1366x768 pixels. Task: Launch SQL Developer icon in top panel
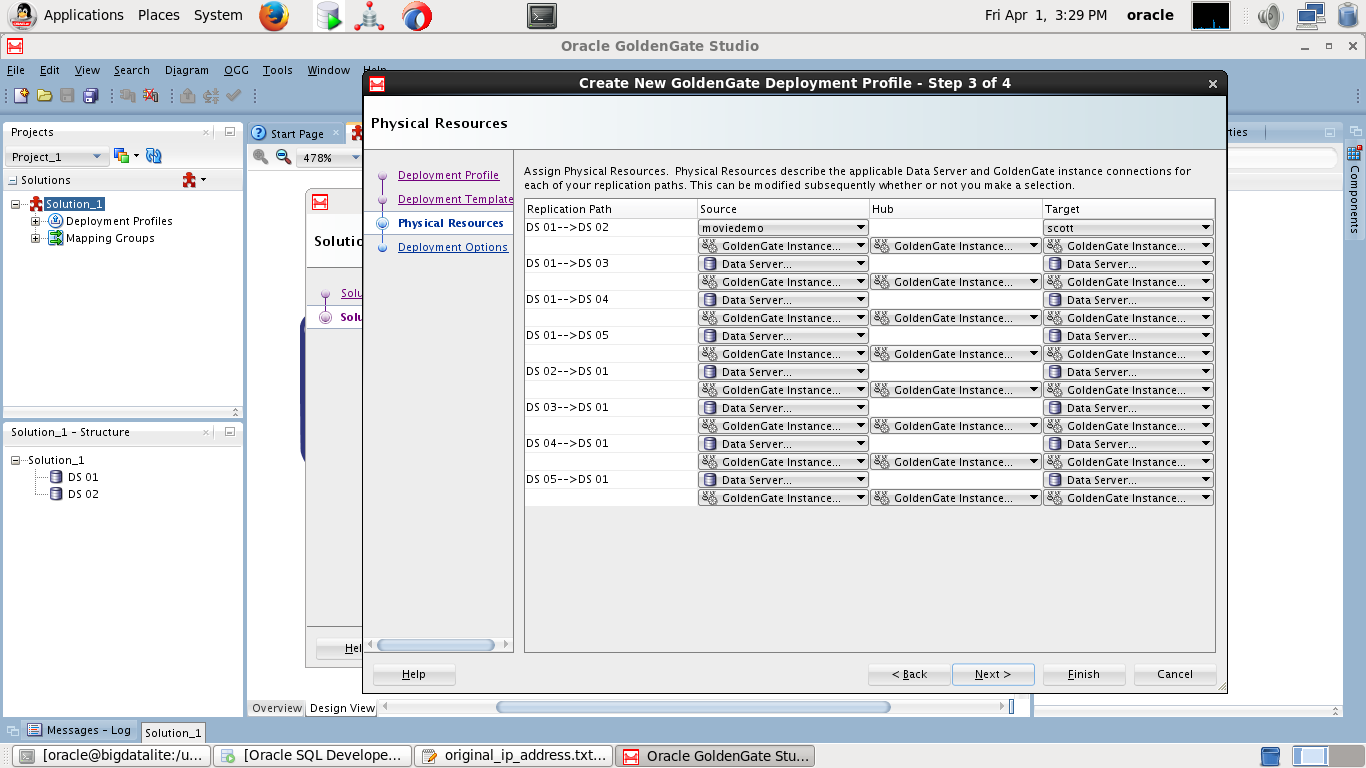coord(329,15)
